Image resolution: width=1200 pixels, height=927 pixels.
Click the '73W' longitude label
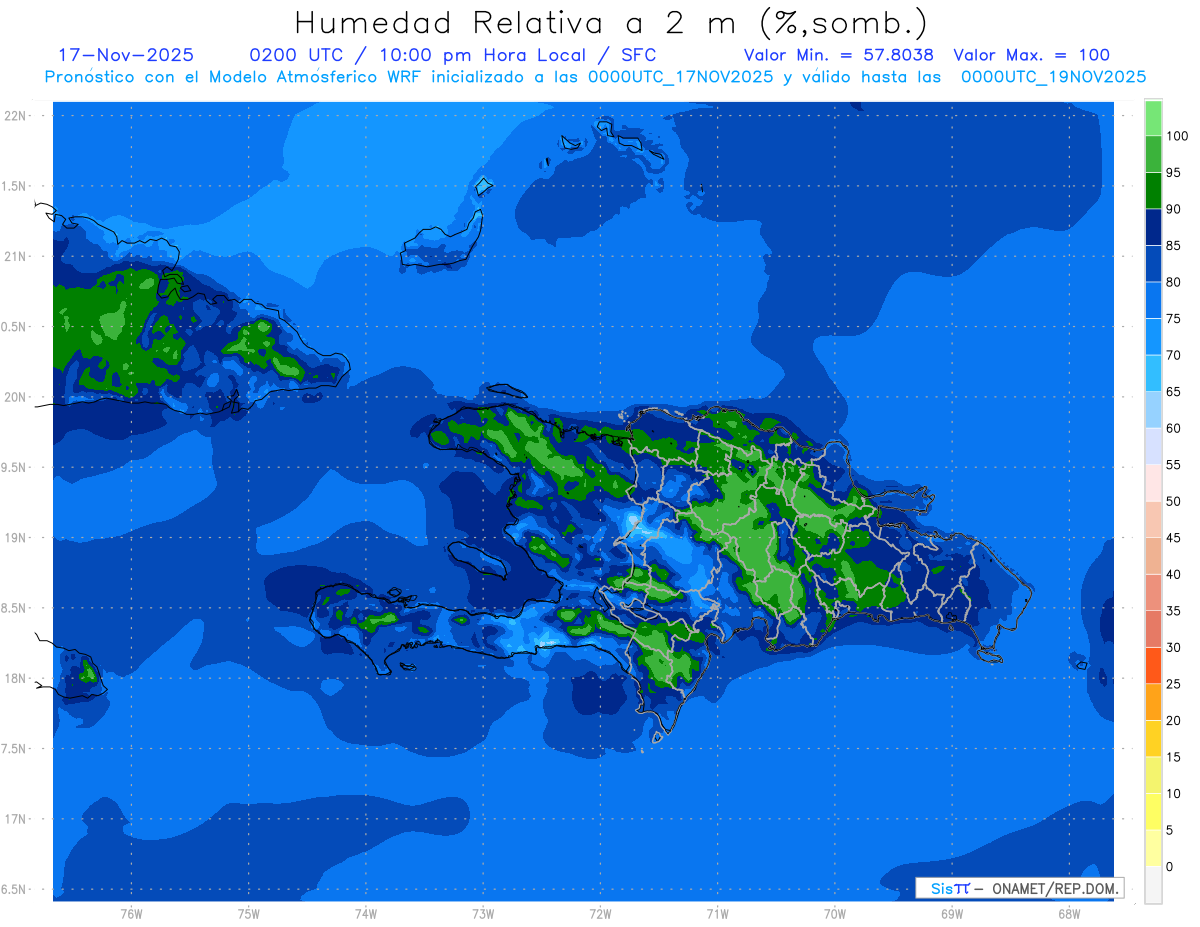pos(483,913)
